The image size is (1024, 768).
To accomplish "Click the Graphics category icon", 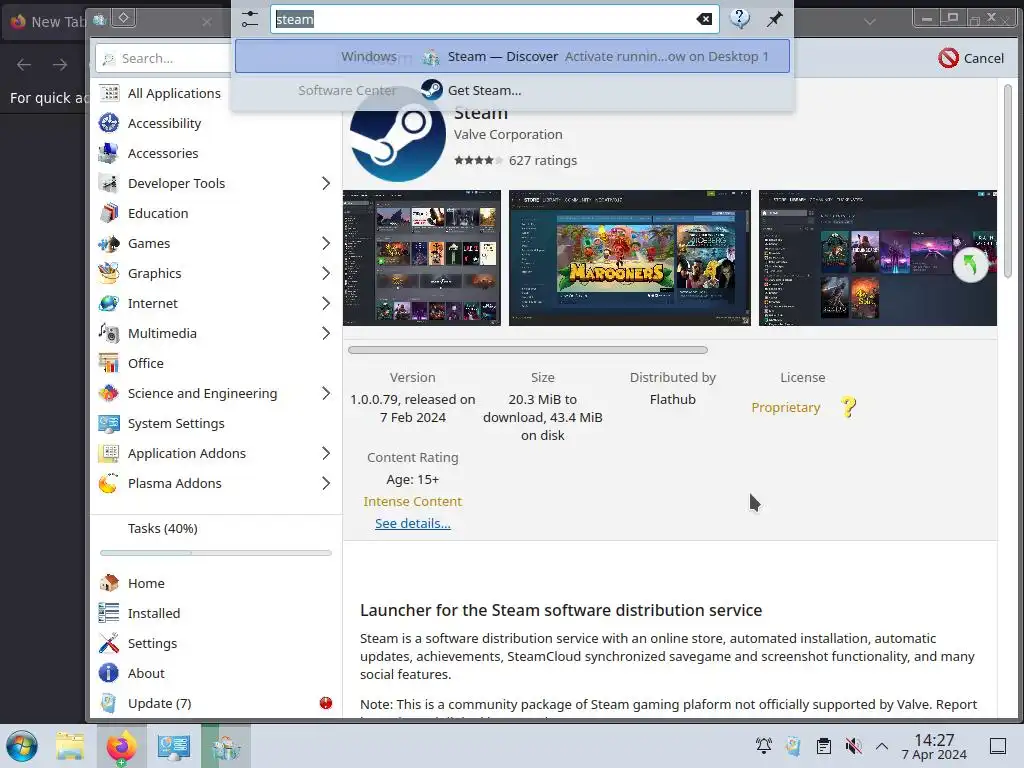I will (108, 273).
